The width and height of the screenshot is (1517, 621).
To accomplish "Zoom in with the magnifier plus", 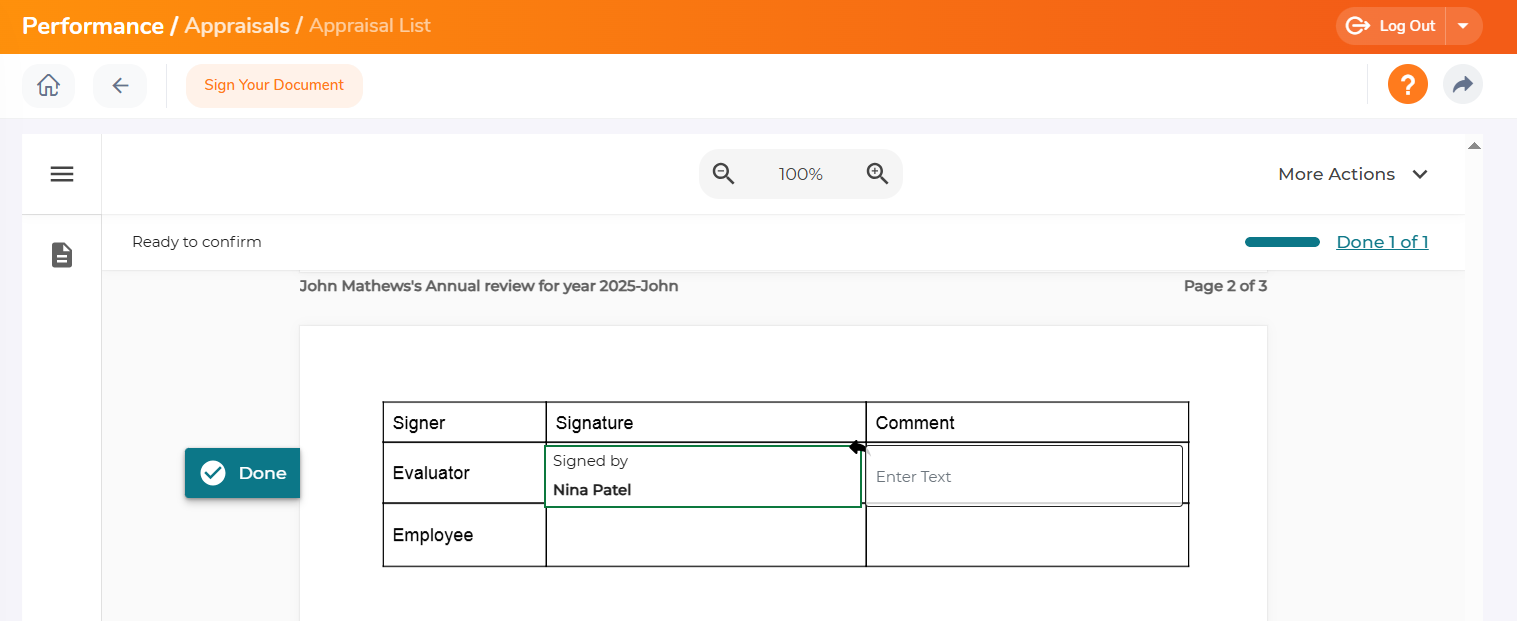I will coord(877,174).
